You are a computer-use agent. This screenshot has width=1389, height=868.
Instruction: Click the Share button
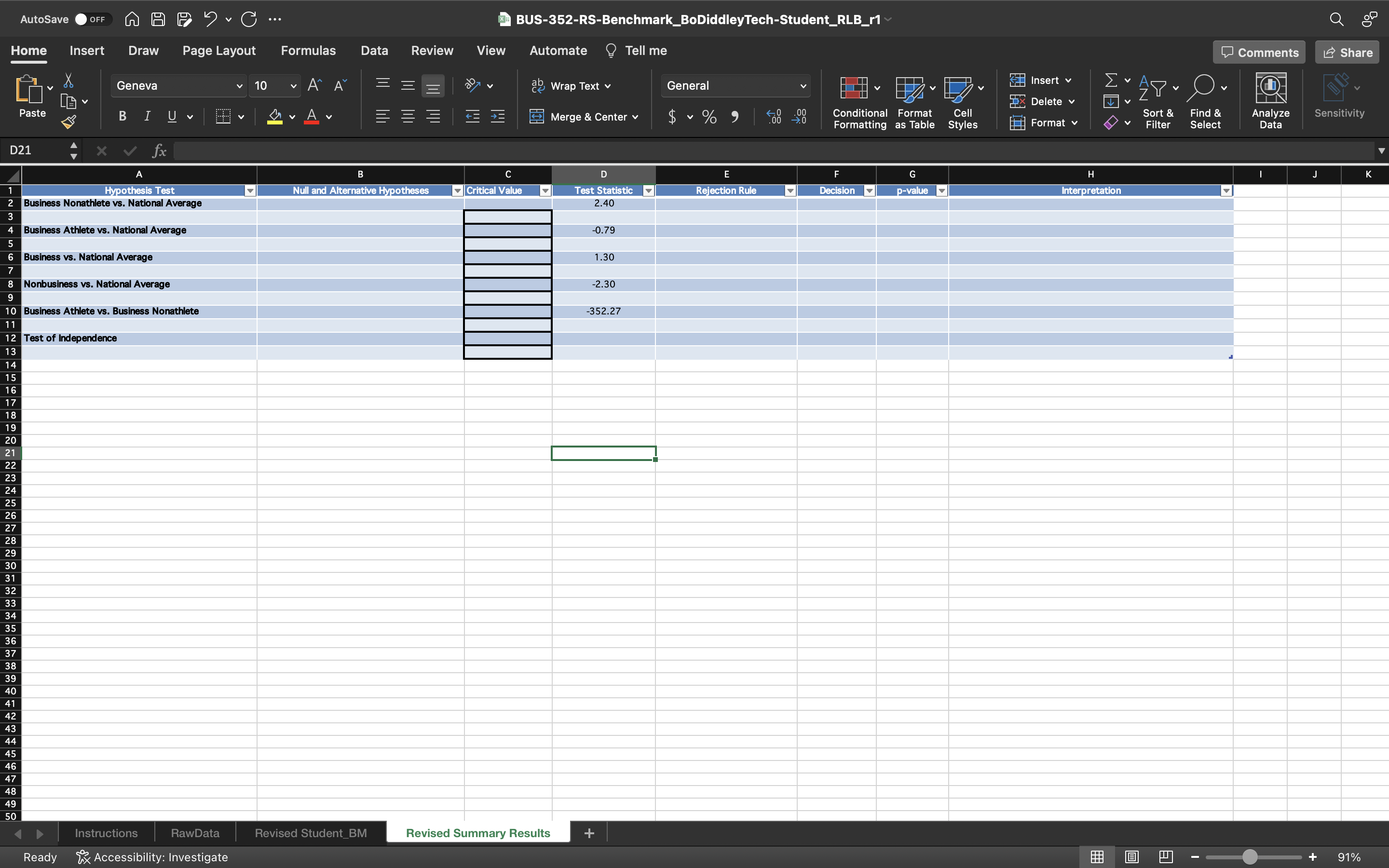1347,52
